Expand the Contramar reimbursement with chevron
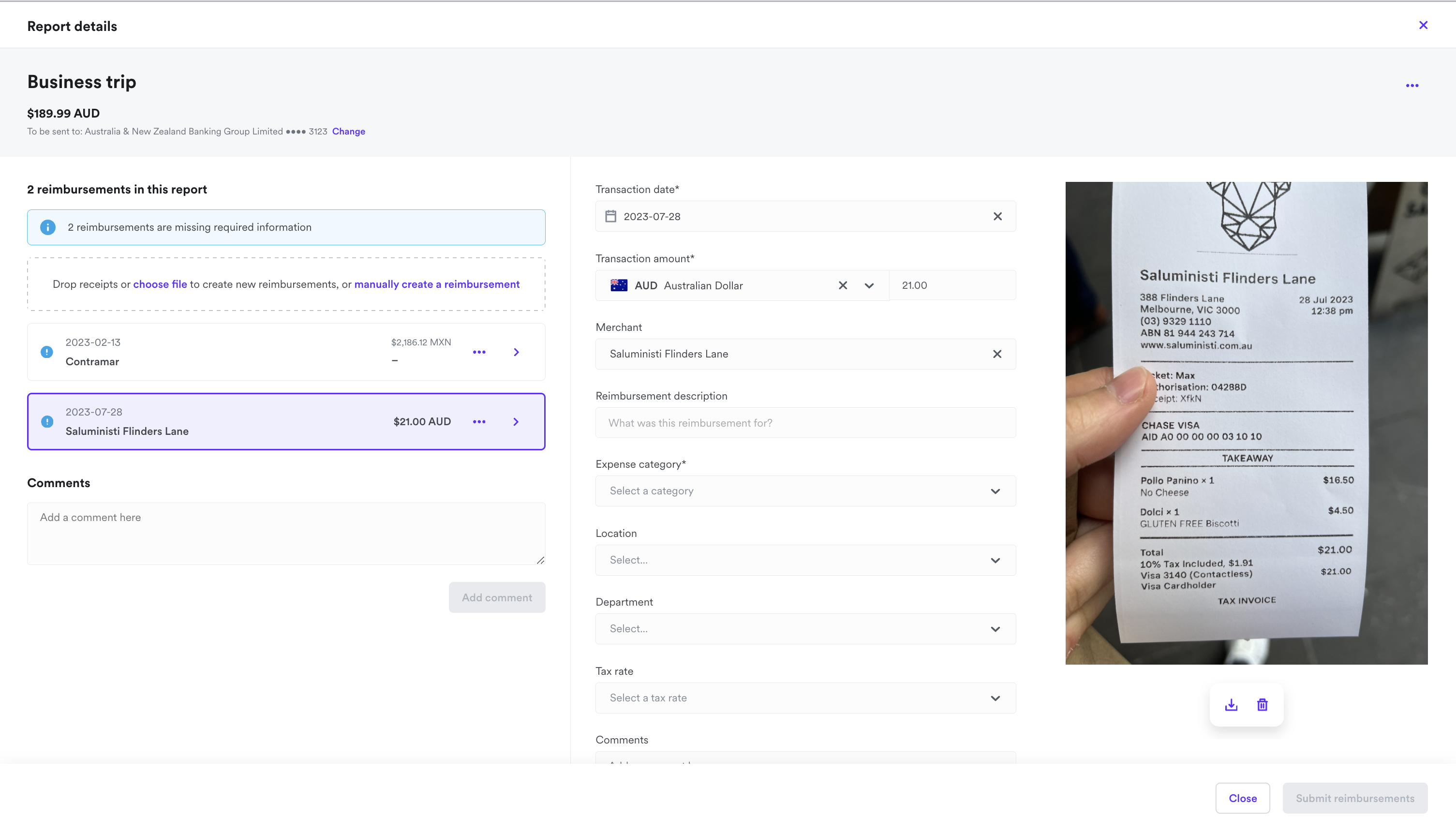Viewport: 1456px width, 832px height. click(x=516, y=352)
